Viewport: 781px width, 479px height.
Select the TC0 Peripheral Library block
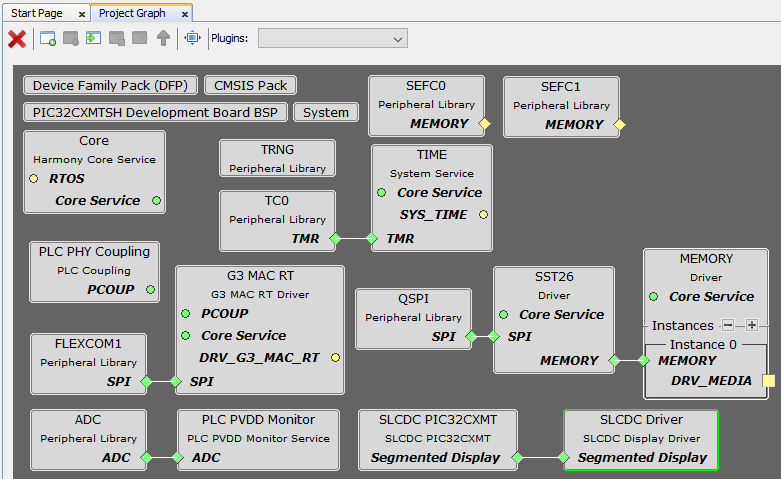277,221
